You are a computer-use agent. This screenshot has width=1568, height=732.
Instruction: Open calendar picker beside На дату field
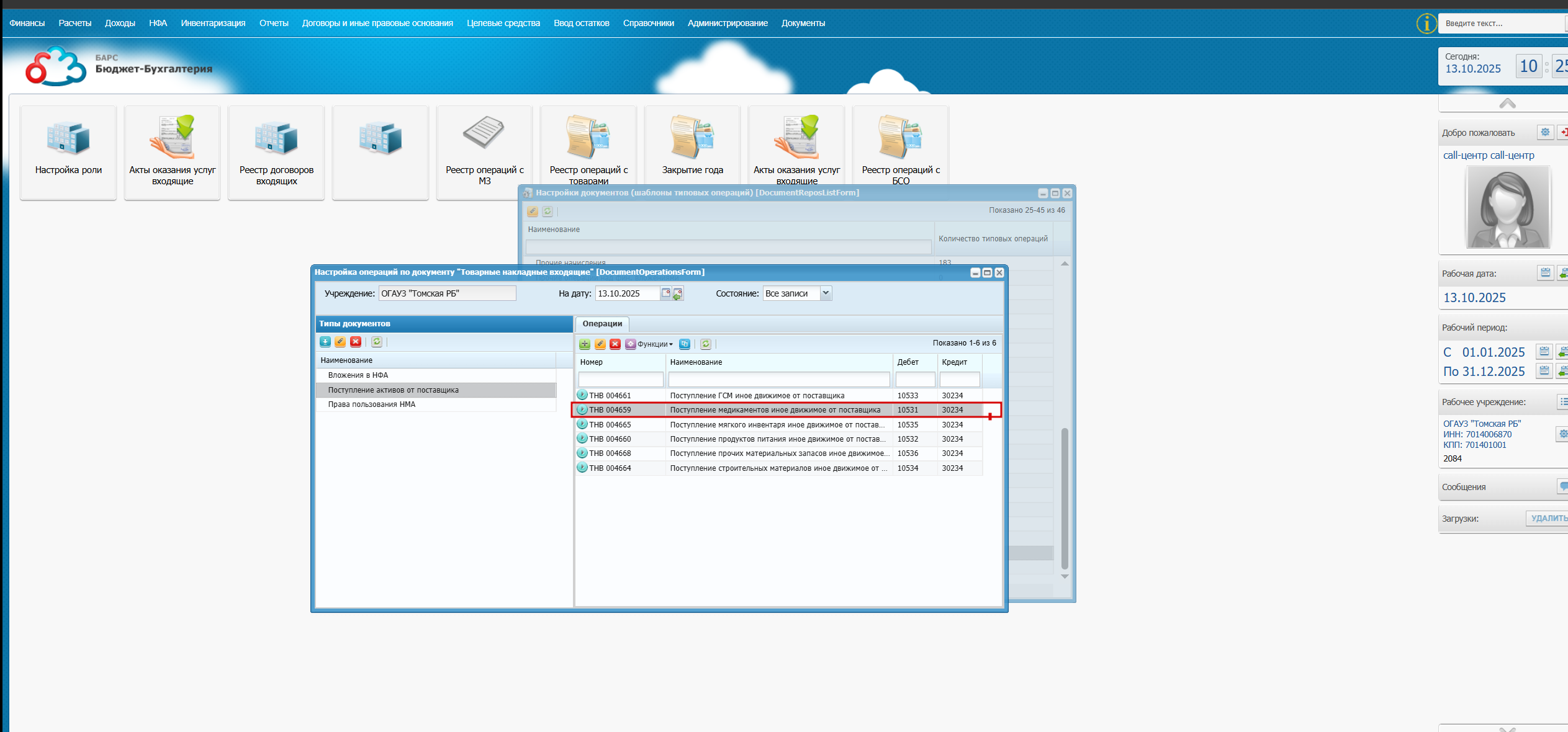[665, 293]
